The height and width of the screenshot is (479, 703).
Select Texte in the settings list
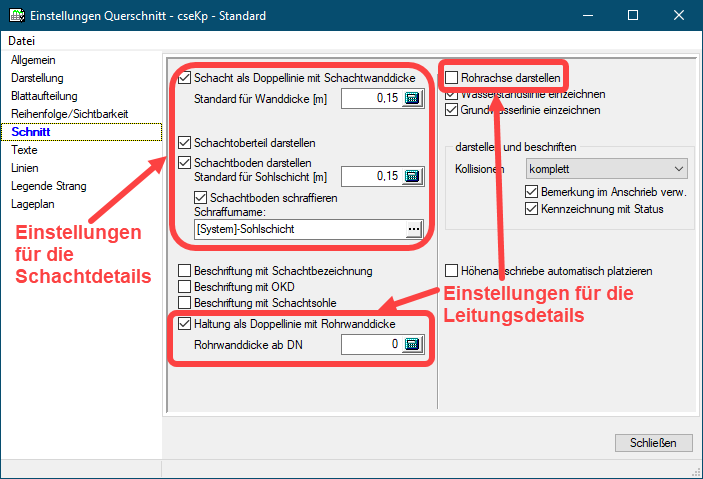click(25, 150)
